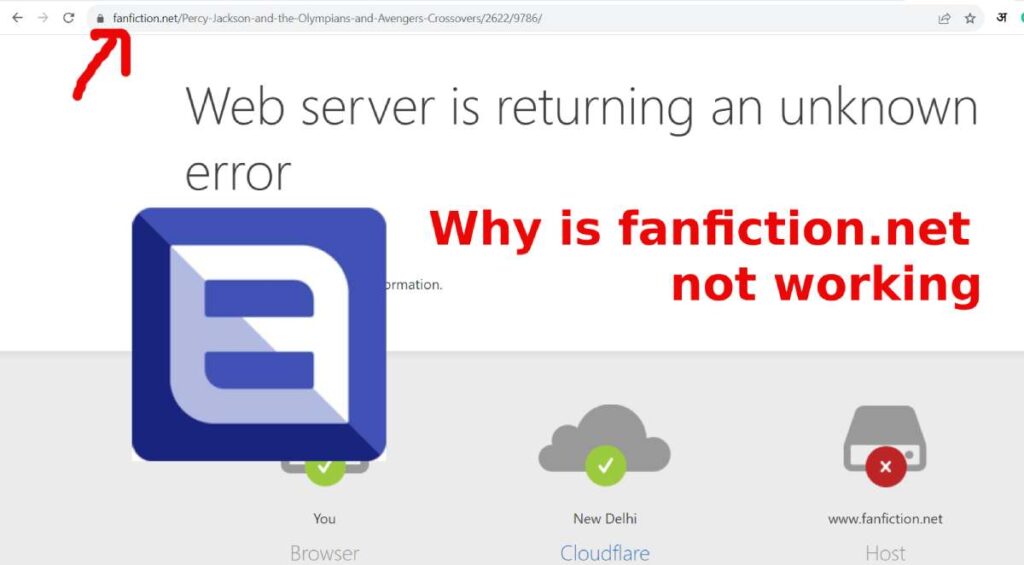Open the Hindi translate extension icon

pyautogui.click(x=1001, y=18)
